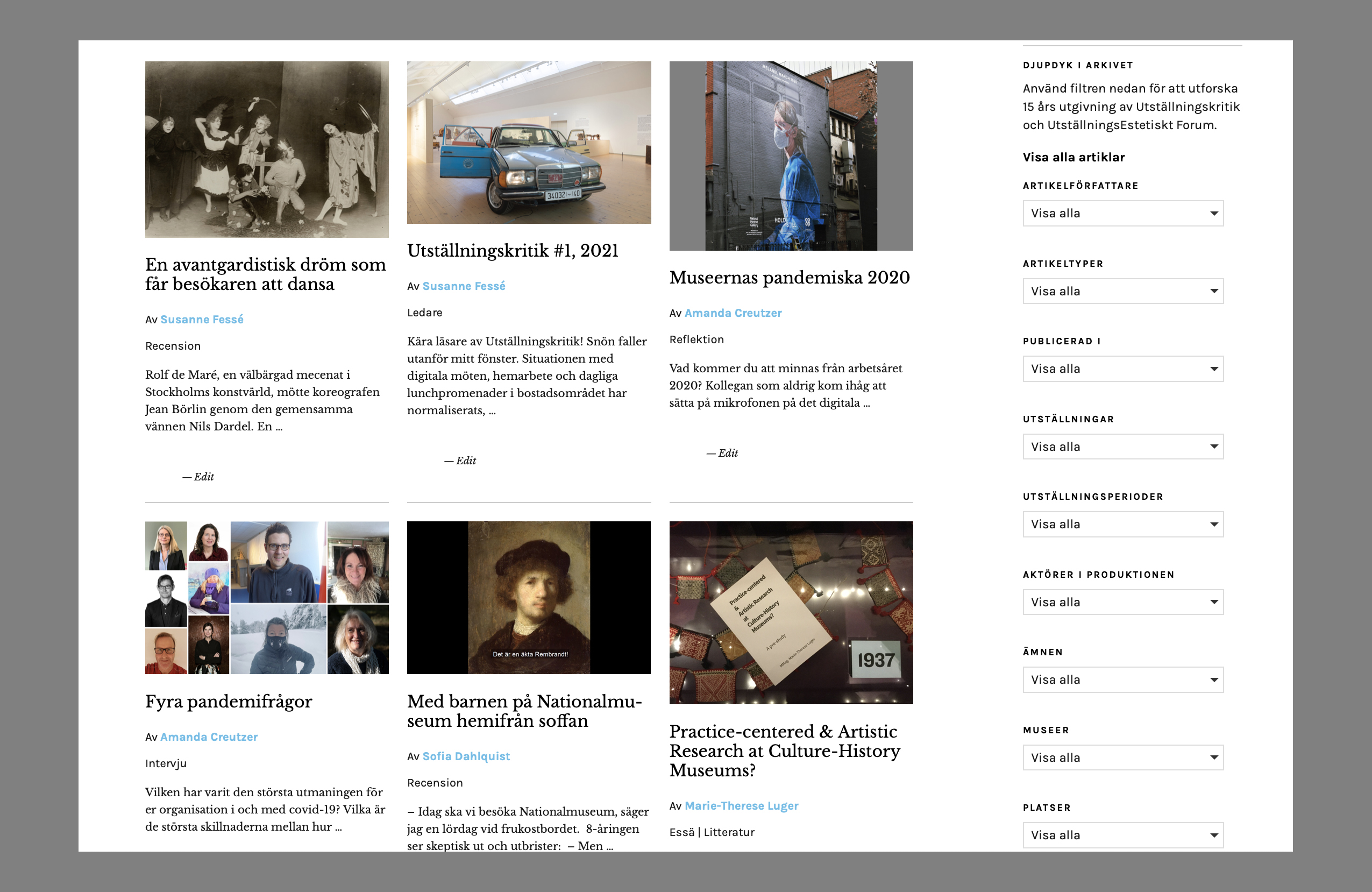
Task: Expand the Museer filter dropdown
Action: point(1122,758)
